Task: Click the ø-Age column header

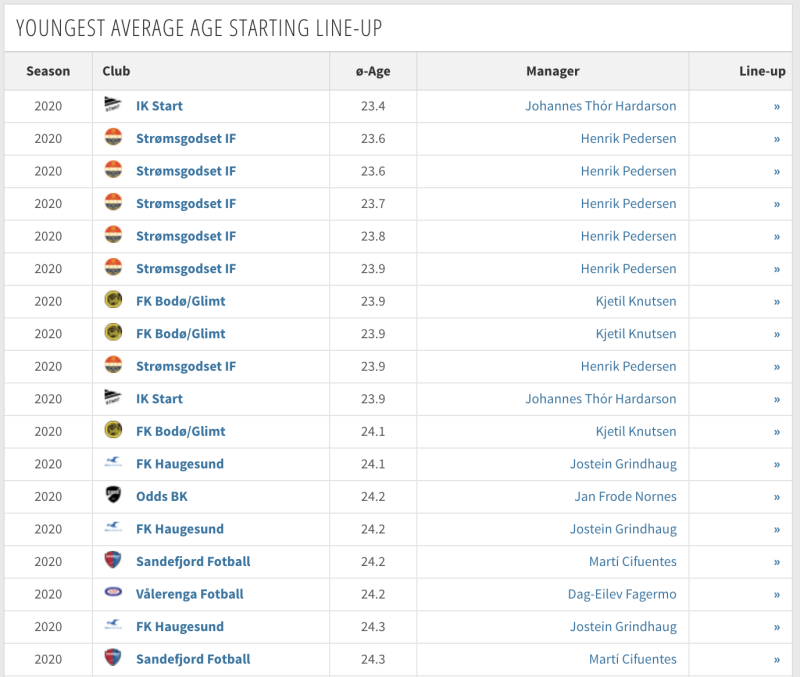Action: 373,71
